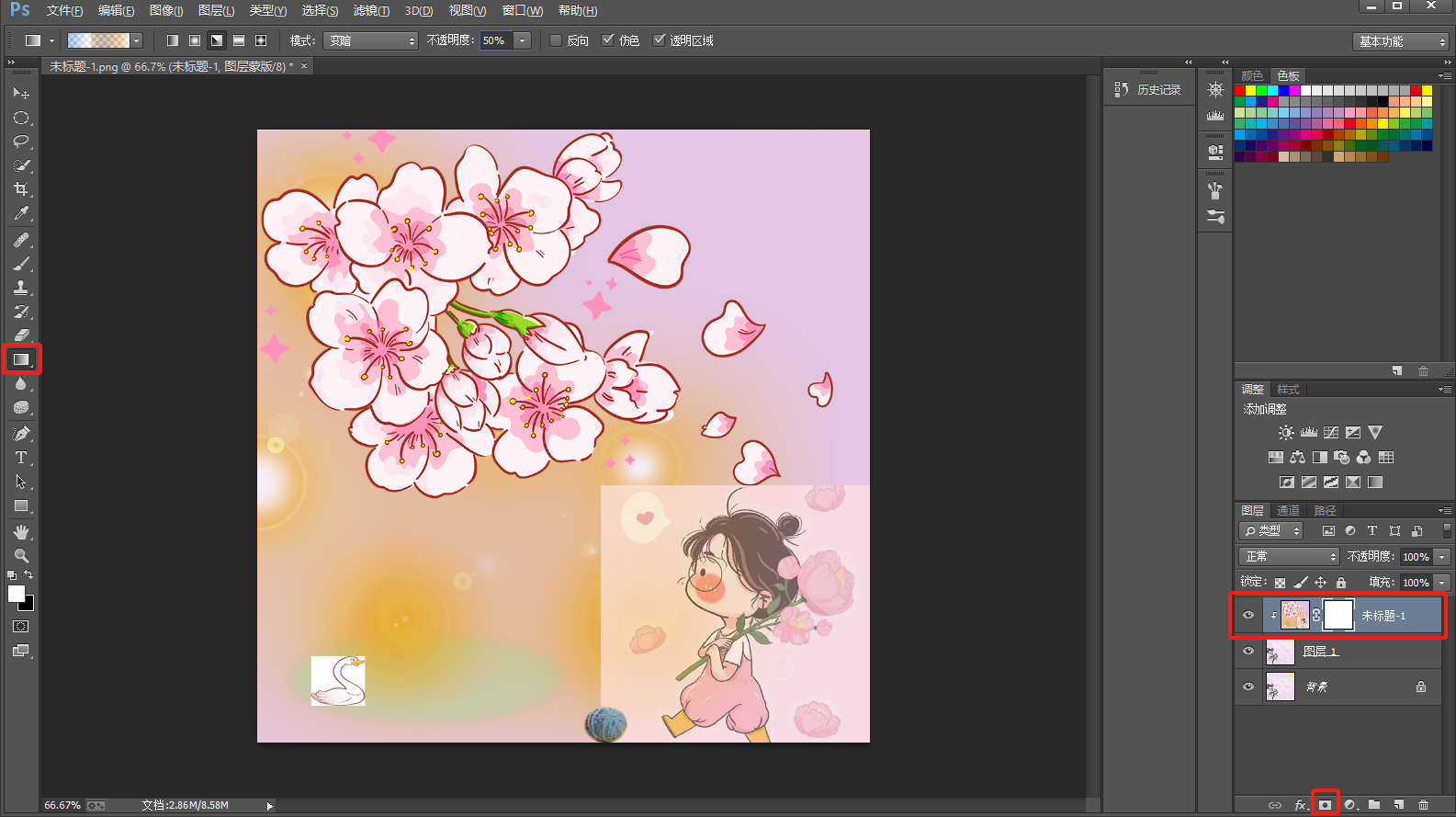
Task: Open the 模式 blending mode dropdown
Action: (371, 40)
